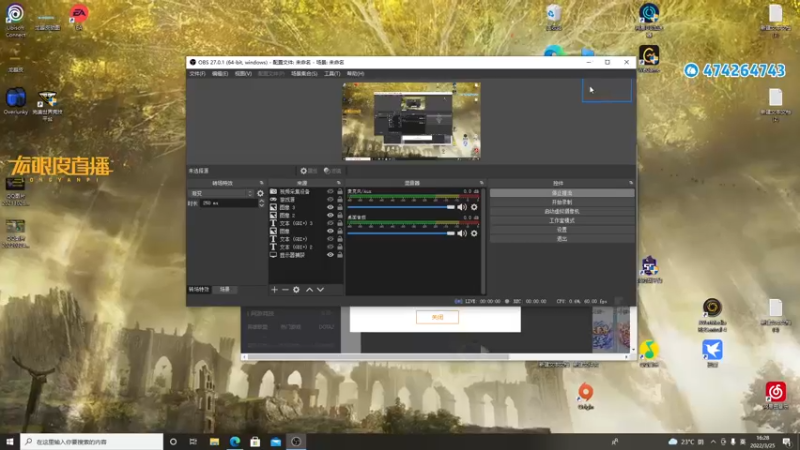Click the 滤镜 button in source toolbar
The image size is (800, 450).
click(x=333, y=171)
